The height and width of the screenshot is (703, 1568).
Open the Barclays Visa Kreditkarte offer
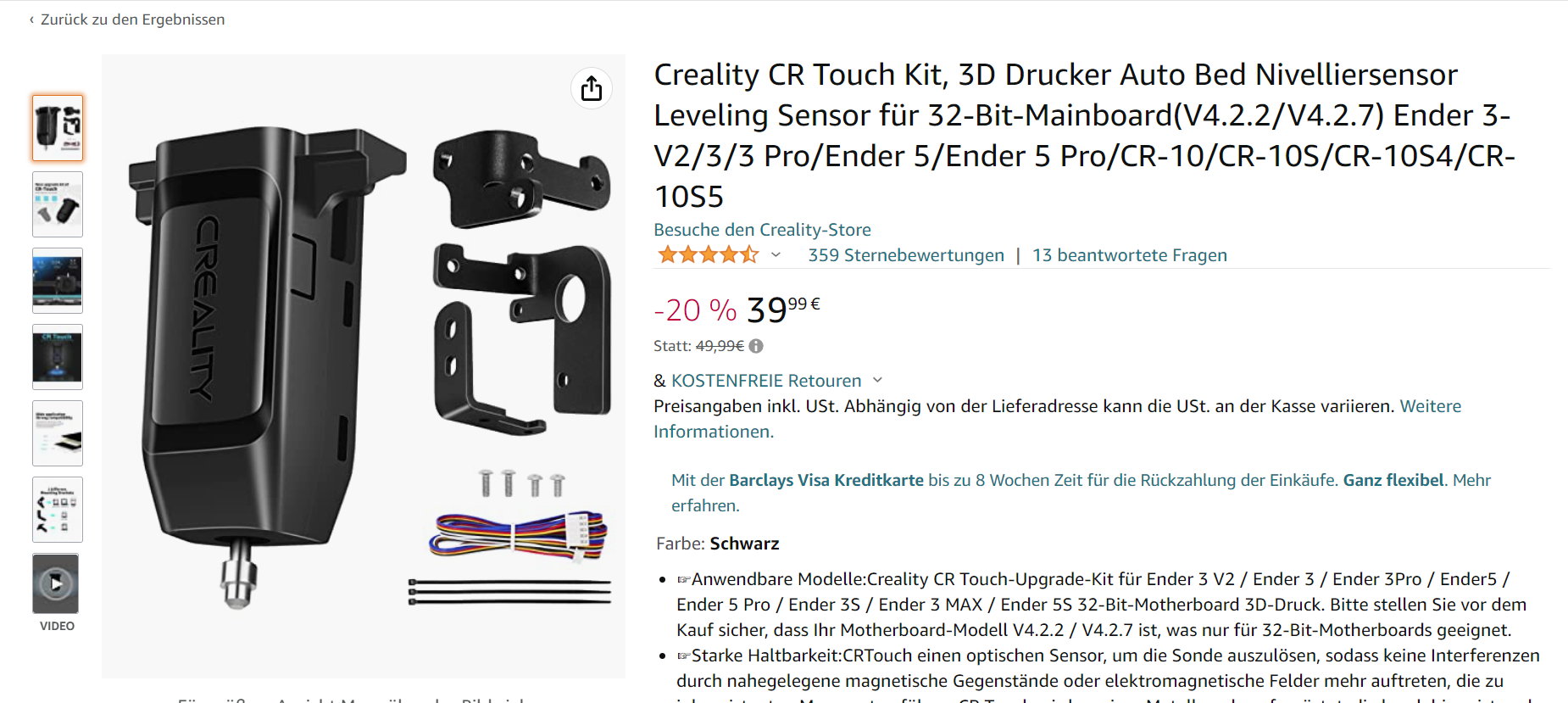(x=826, y=480)
